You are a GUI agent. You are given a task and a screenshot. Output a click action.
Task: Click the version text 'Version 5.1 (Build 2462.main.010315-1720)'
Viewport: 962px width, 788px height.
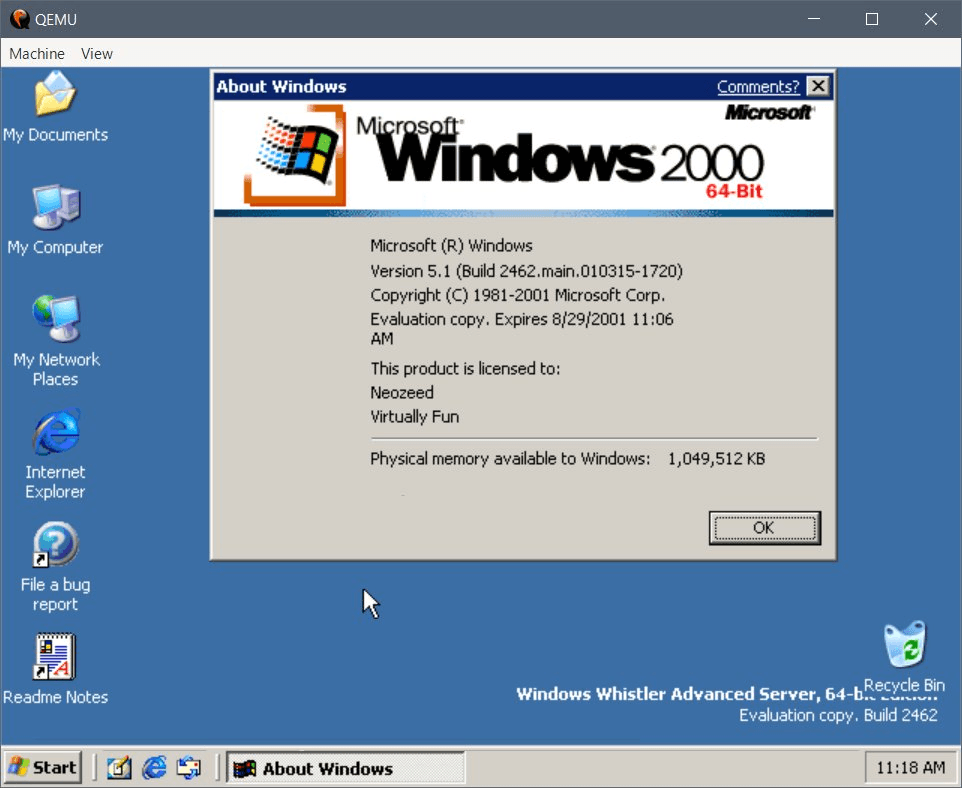(526, 271)
